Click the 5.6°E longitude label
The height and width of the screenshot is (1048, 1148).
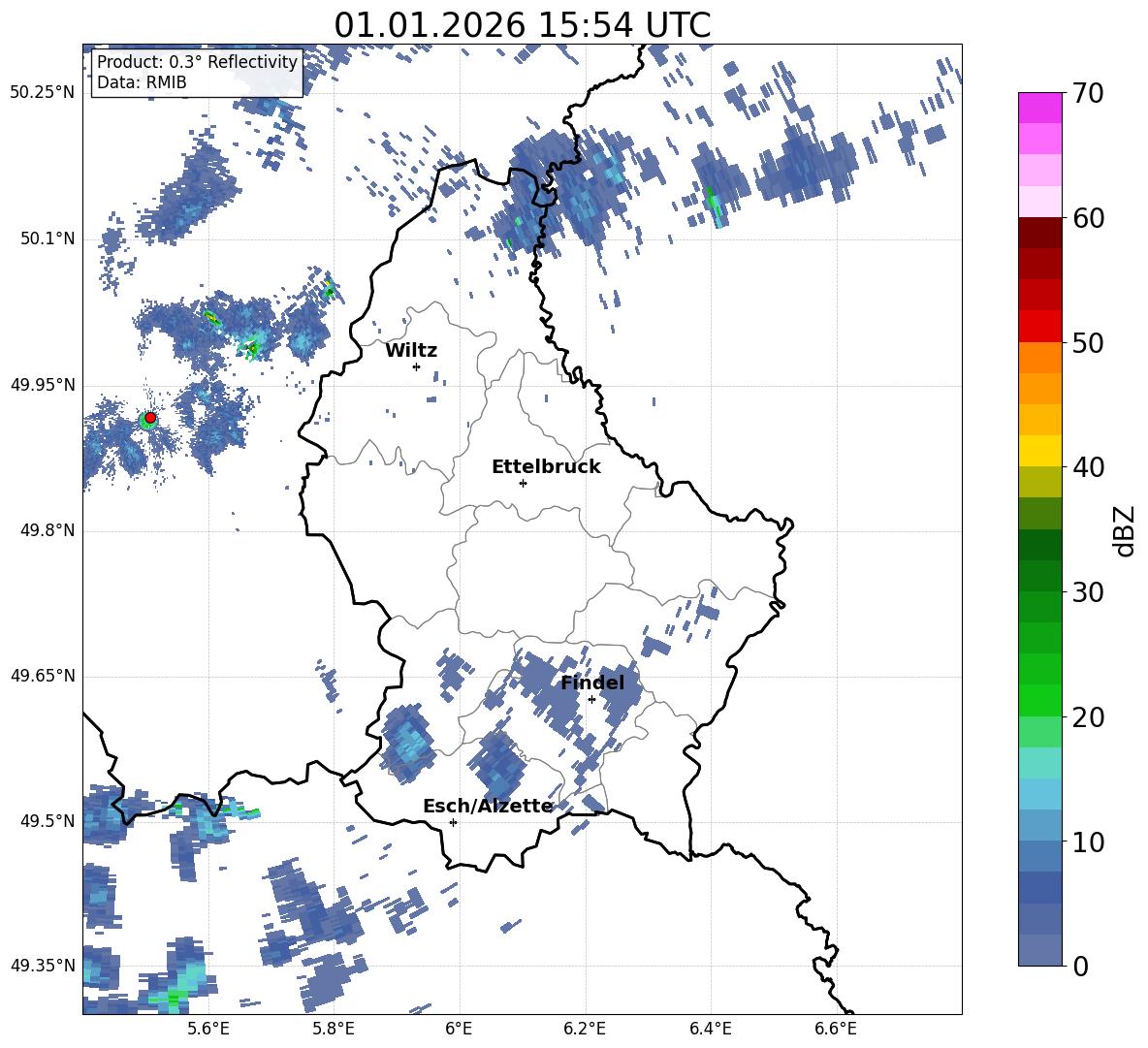coord(208,1029)
